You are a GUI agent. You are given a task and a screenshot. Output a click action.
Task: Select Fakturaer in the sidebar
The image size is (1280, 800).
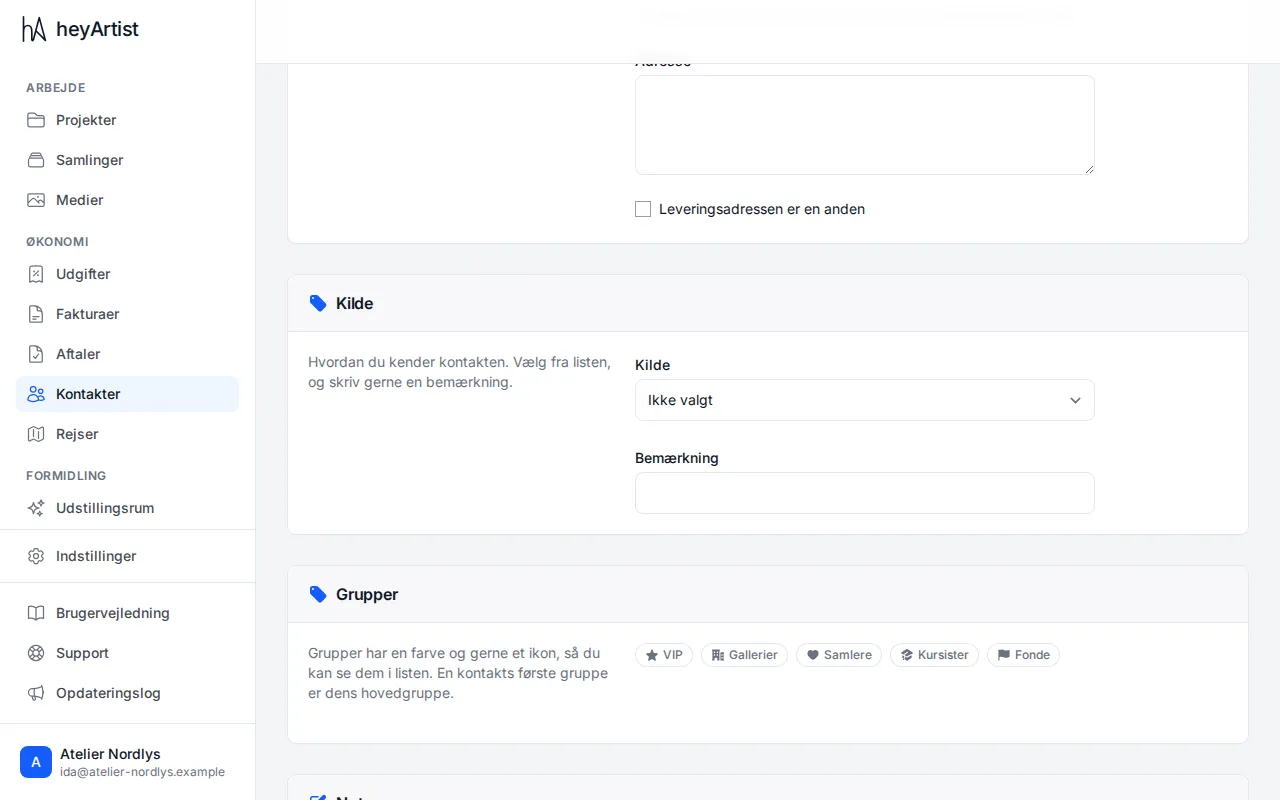[128, 314]
